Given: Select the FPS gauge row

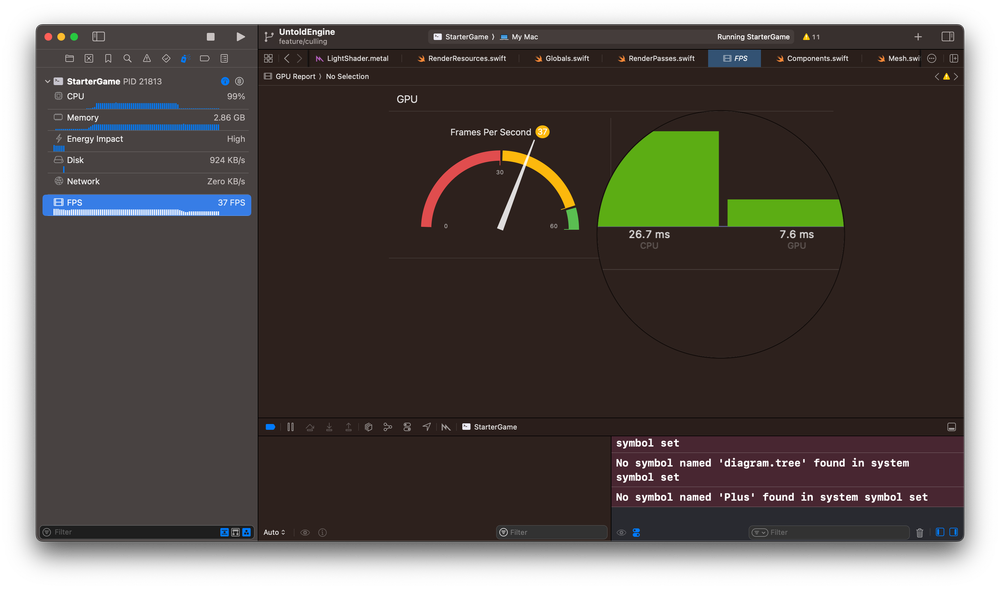Looking at the screenshot, I should click(147, 205).
